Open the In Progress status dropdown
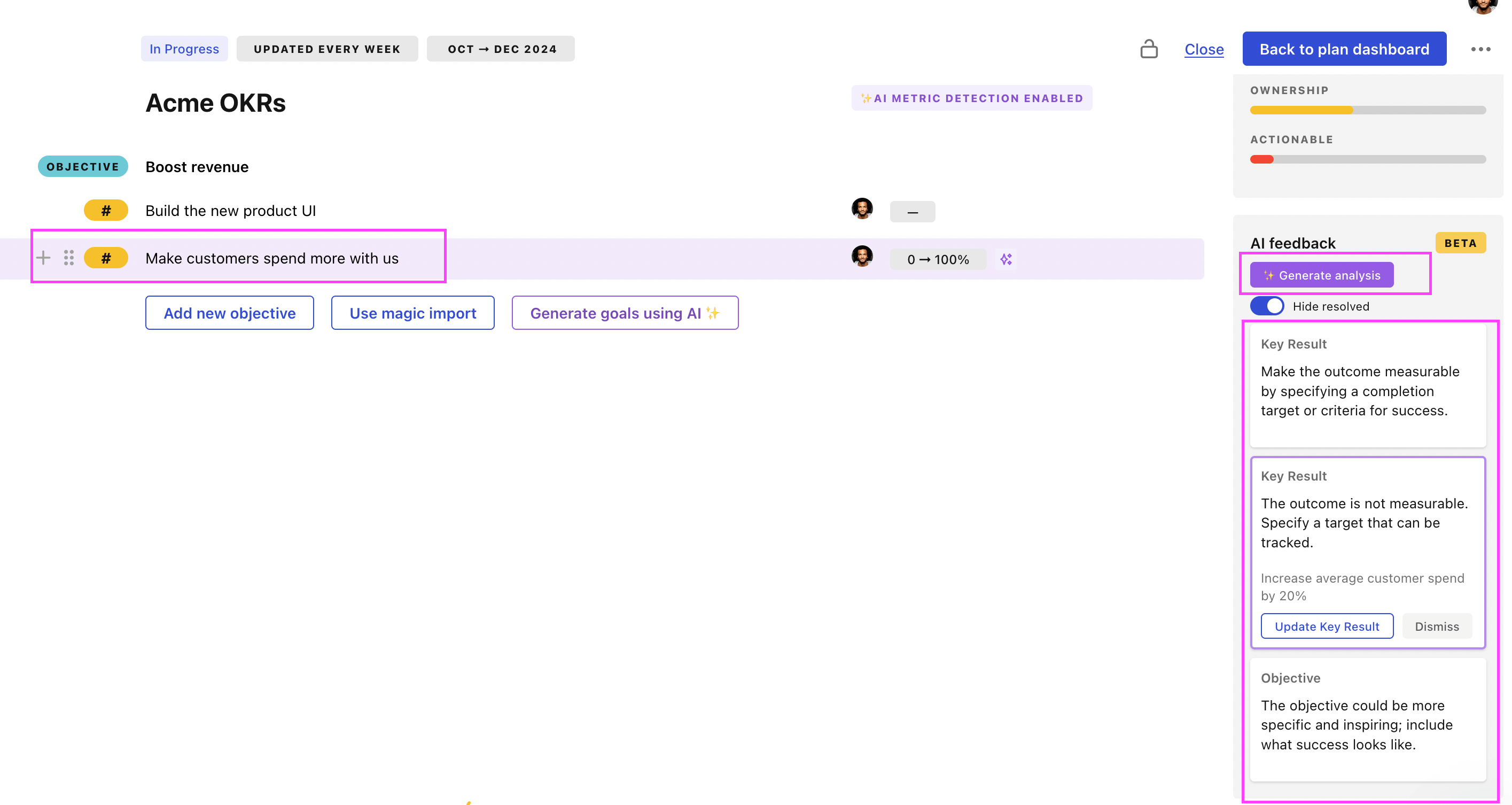The image size is (1512, 805). point(184,49)
